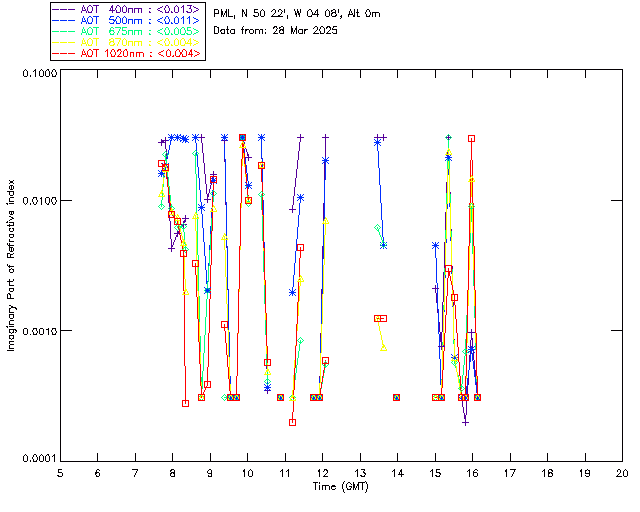Click the red square peak near 16 GMT
The height and width of the screenshot is (512, 640).
coord(471,139)
